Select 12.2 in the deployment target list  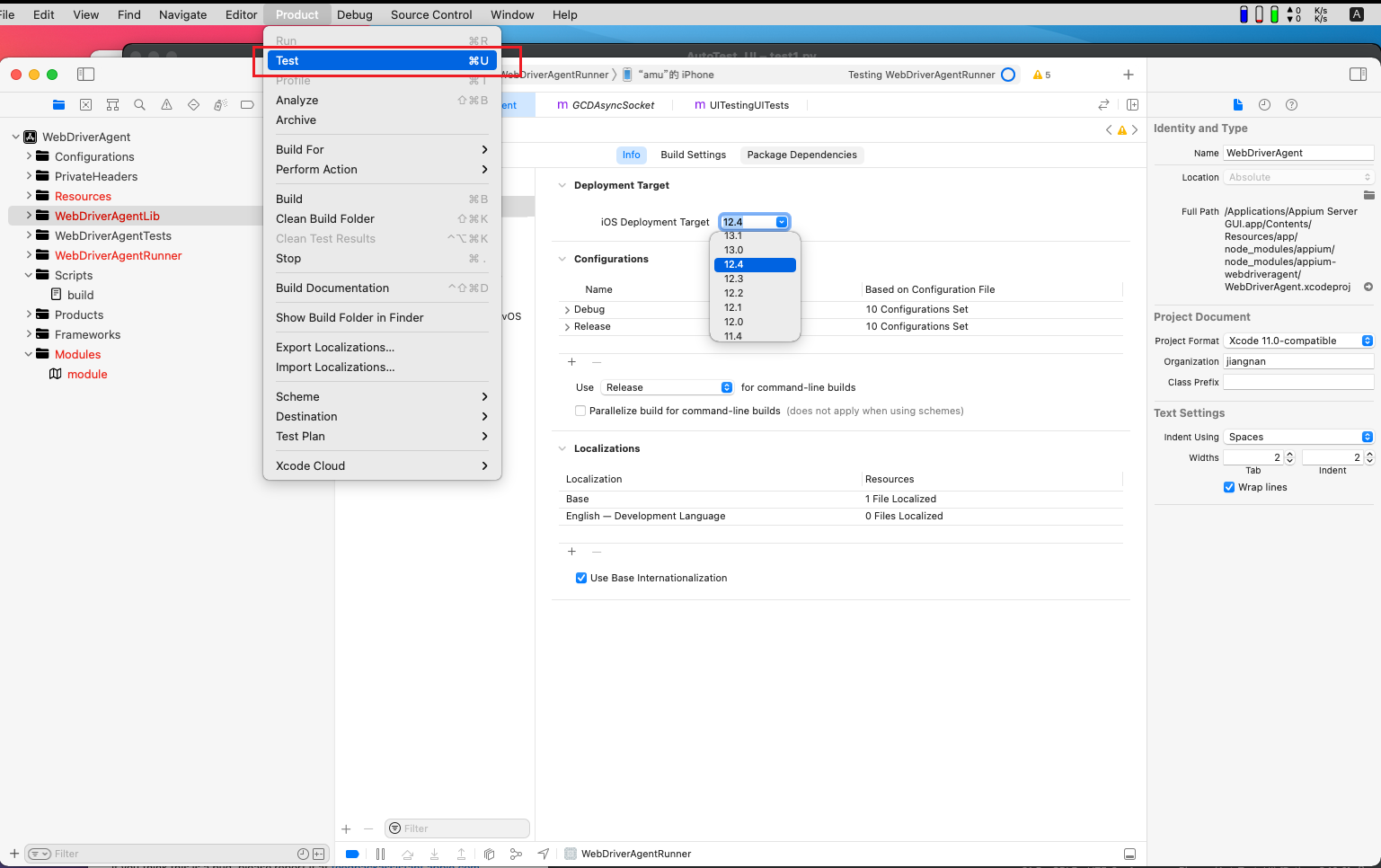[x=755, y=293]
